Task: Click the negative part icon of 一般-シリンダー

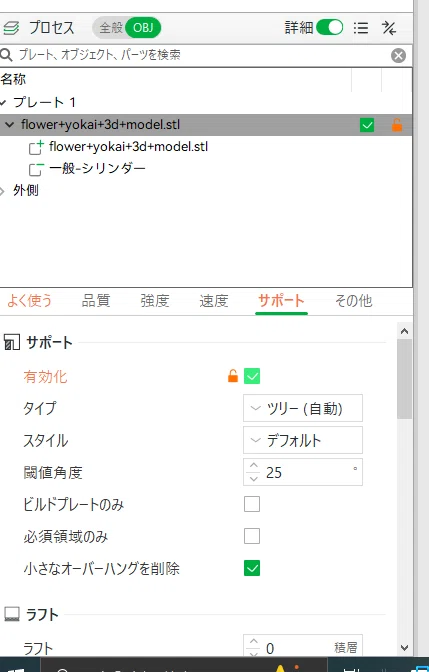Action: [x=36, y=169]
